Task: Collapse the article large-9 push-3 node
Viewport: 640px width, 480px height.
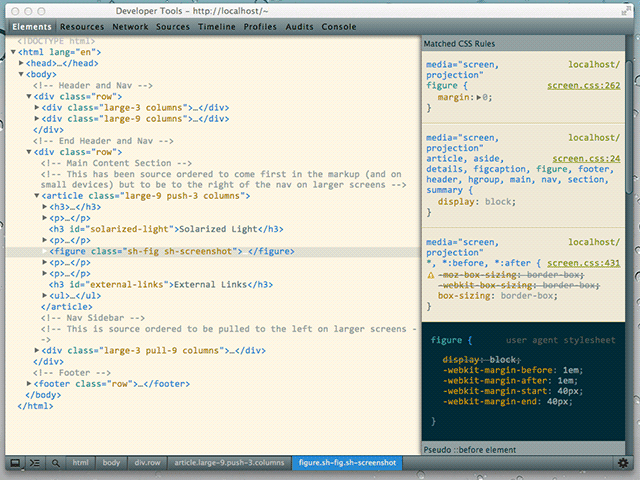Action: pyautogui.click(x=37, y=196)
